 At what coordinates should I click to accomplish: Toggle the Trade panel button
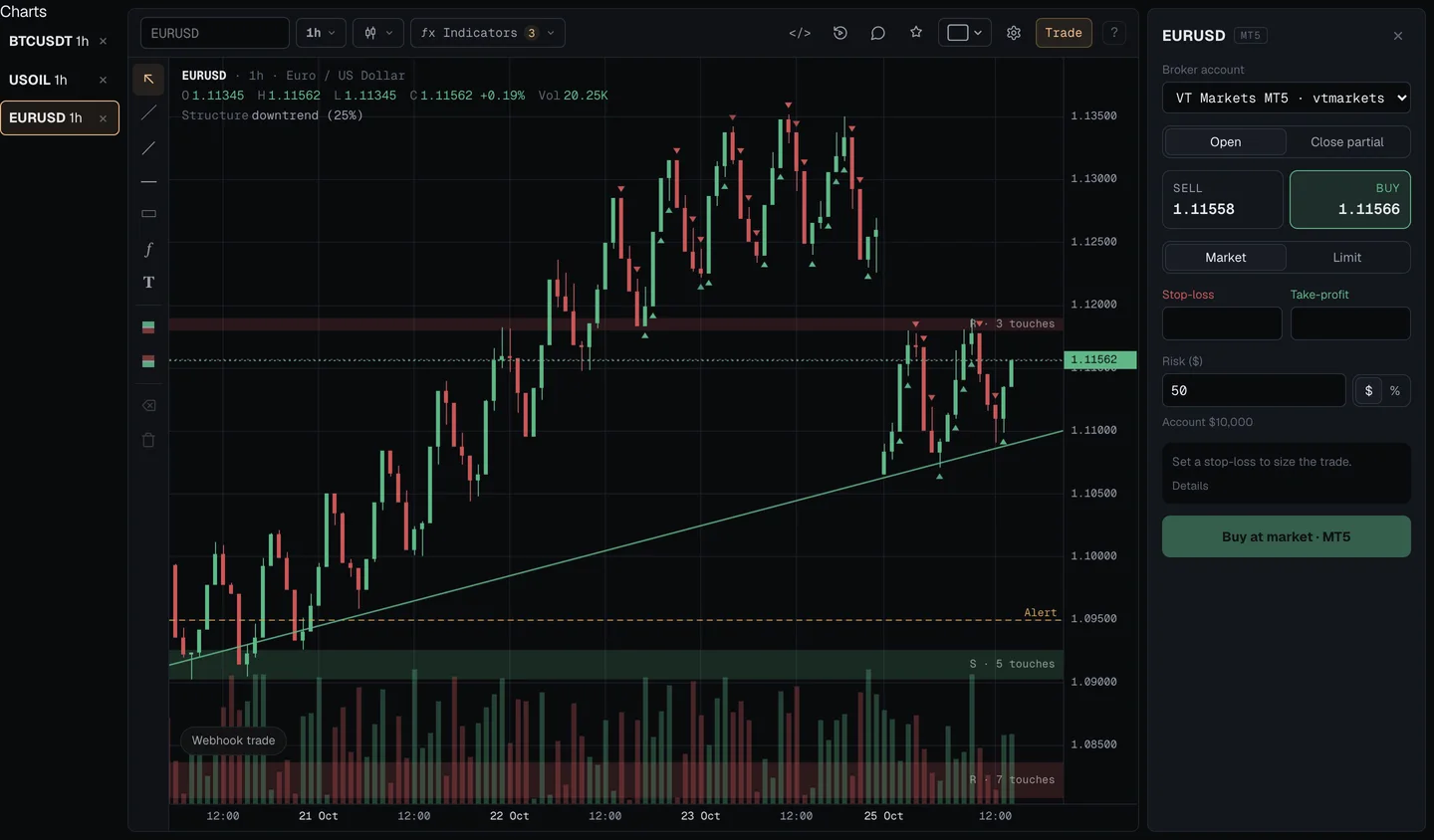pyautogui.click(x=1064, y=33)
